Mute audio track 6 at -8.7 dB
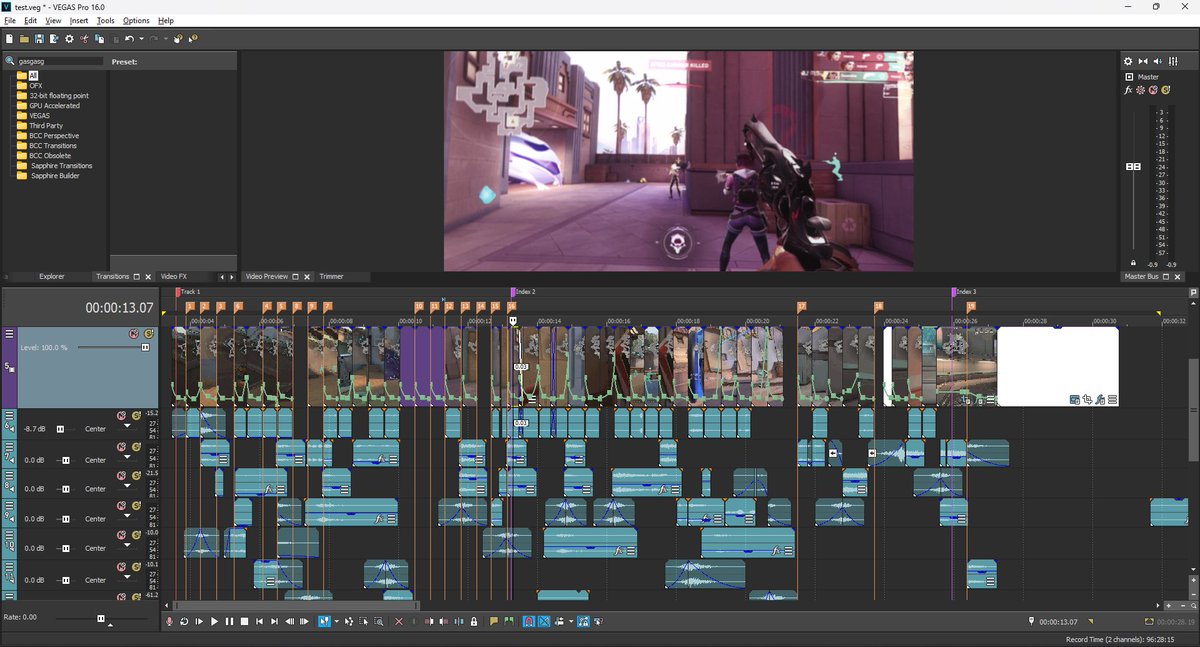1200x647 pixels. [x=121, y=415]
